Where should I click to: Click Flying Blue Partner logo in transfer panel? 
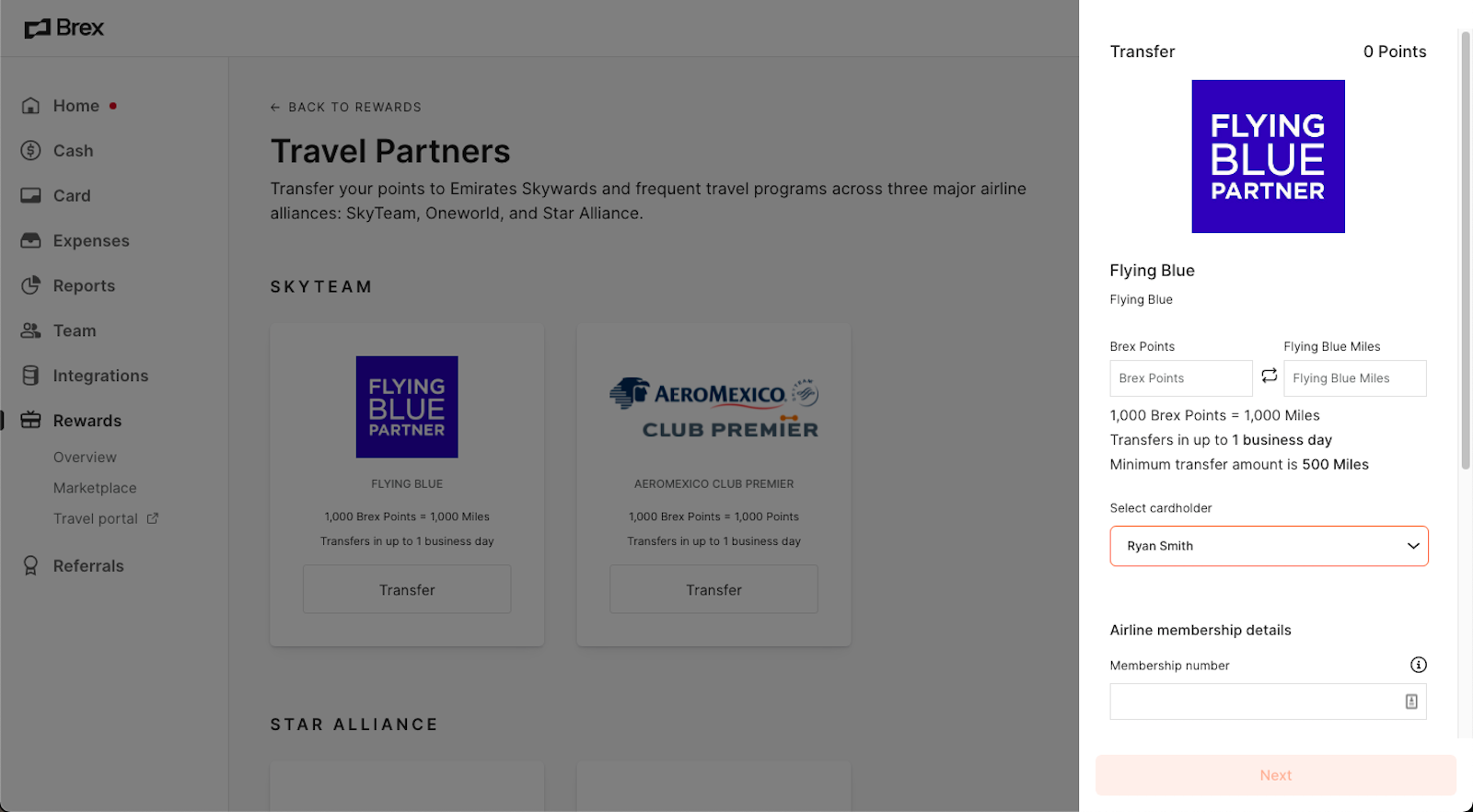(x=1268, y=157)
